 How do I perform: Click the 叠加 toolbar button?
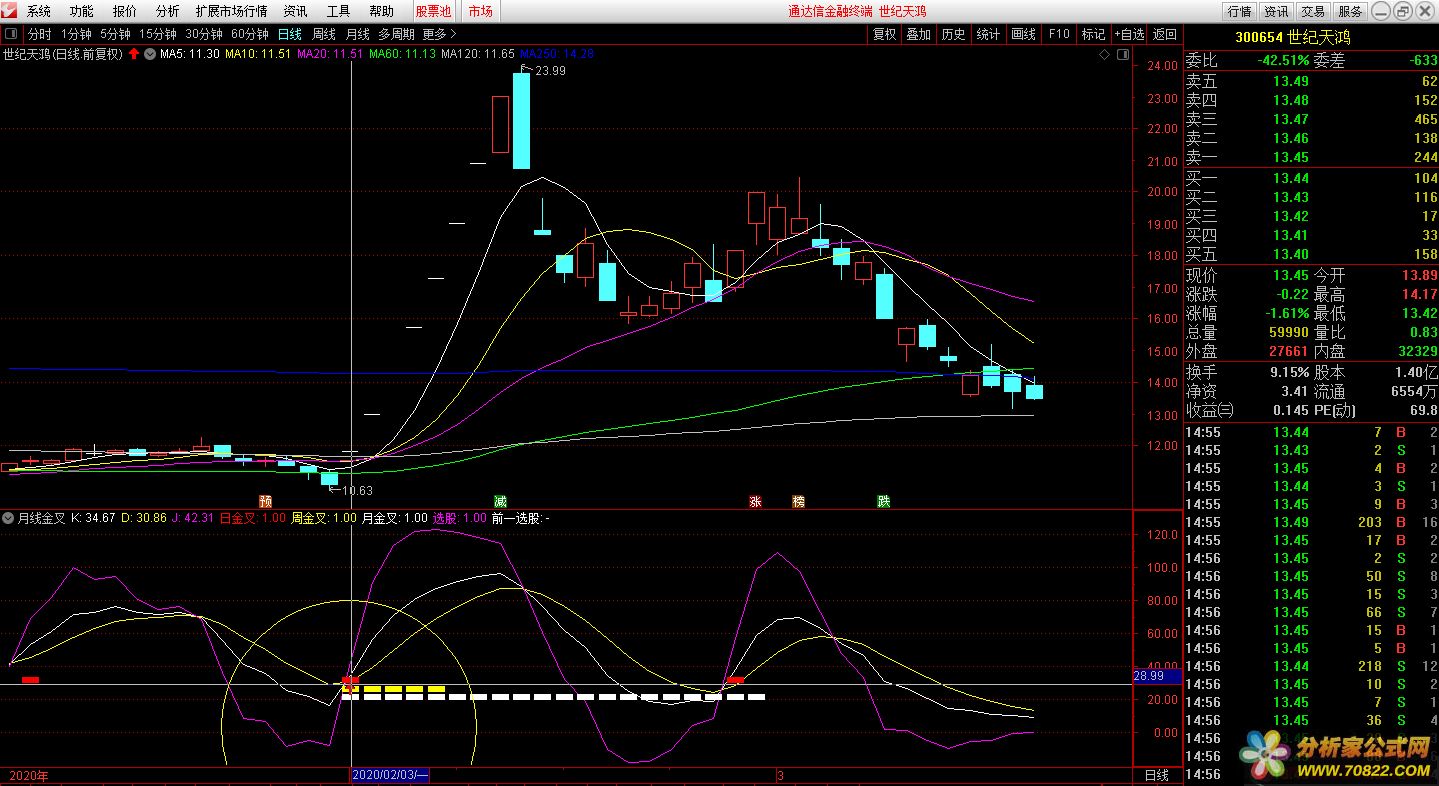tap(918, 34)
